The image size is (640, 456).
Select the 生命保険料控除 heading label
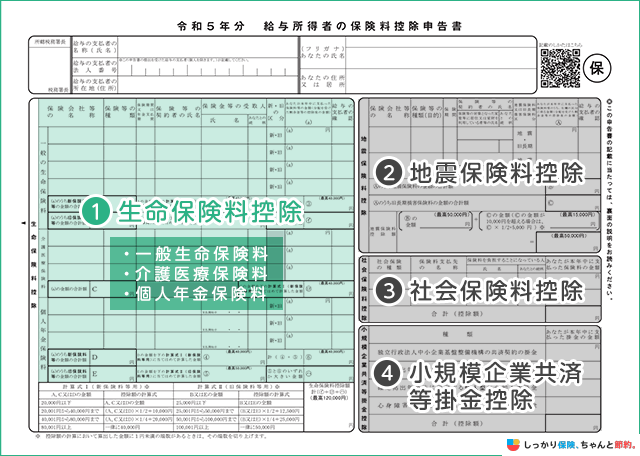(x=210, y=211)
